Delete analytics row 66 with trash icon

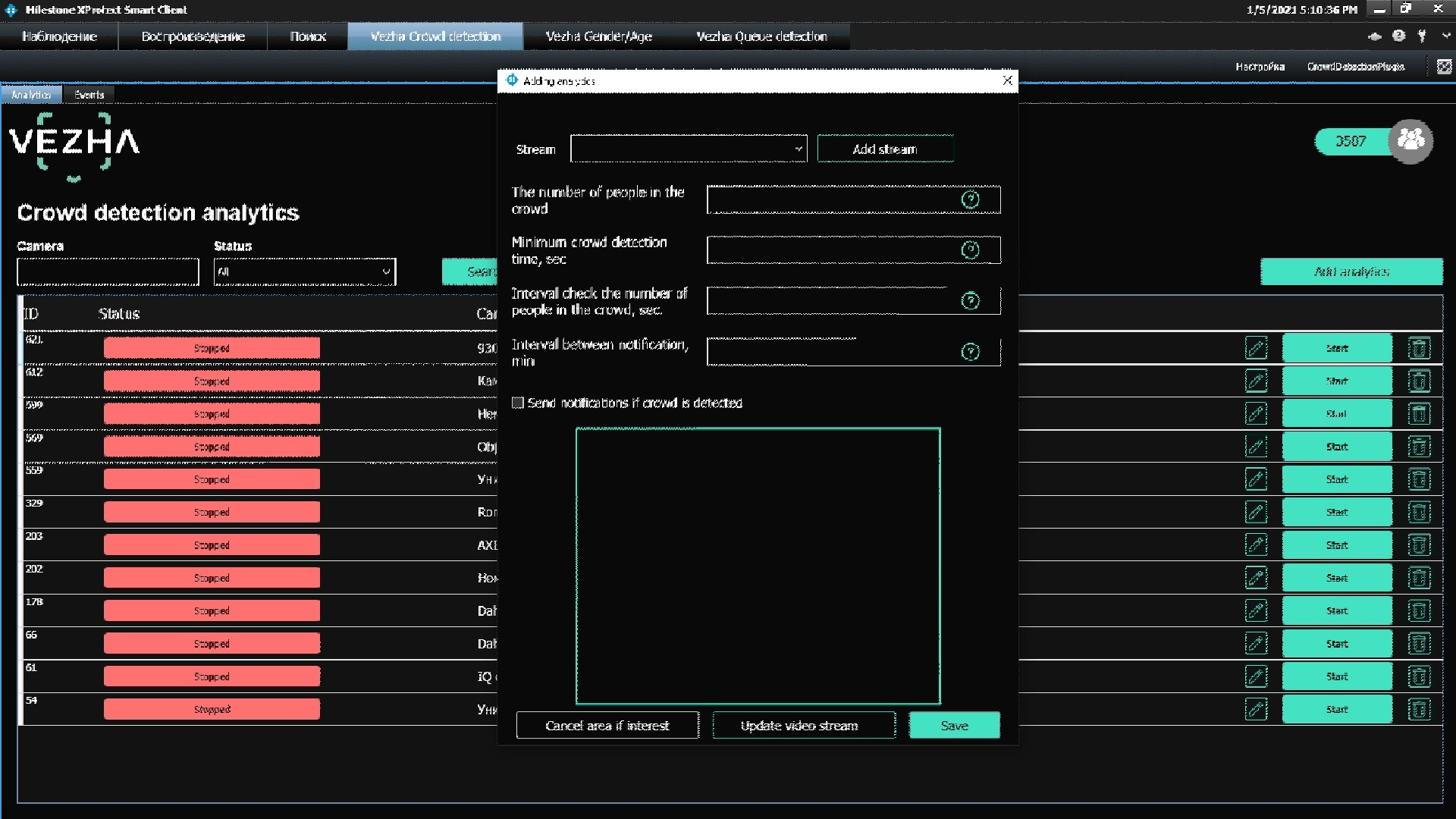tap(1419, 644)
